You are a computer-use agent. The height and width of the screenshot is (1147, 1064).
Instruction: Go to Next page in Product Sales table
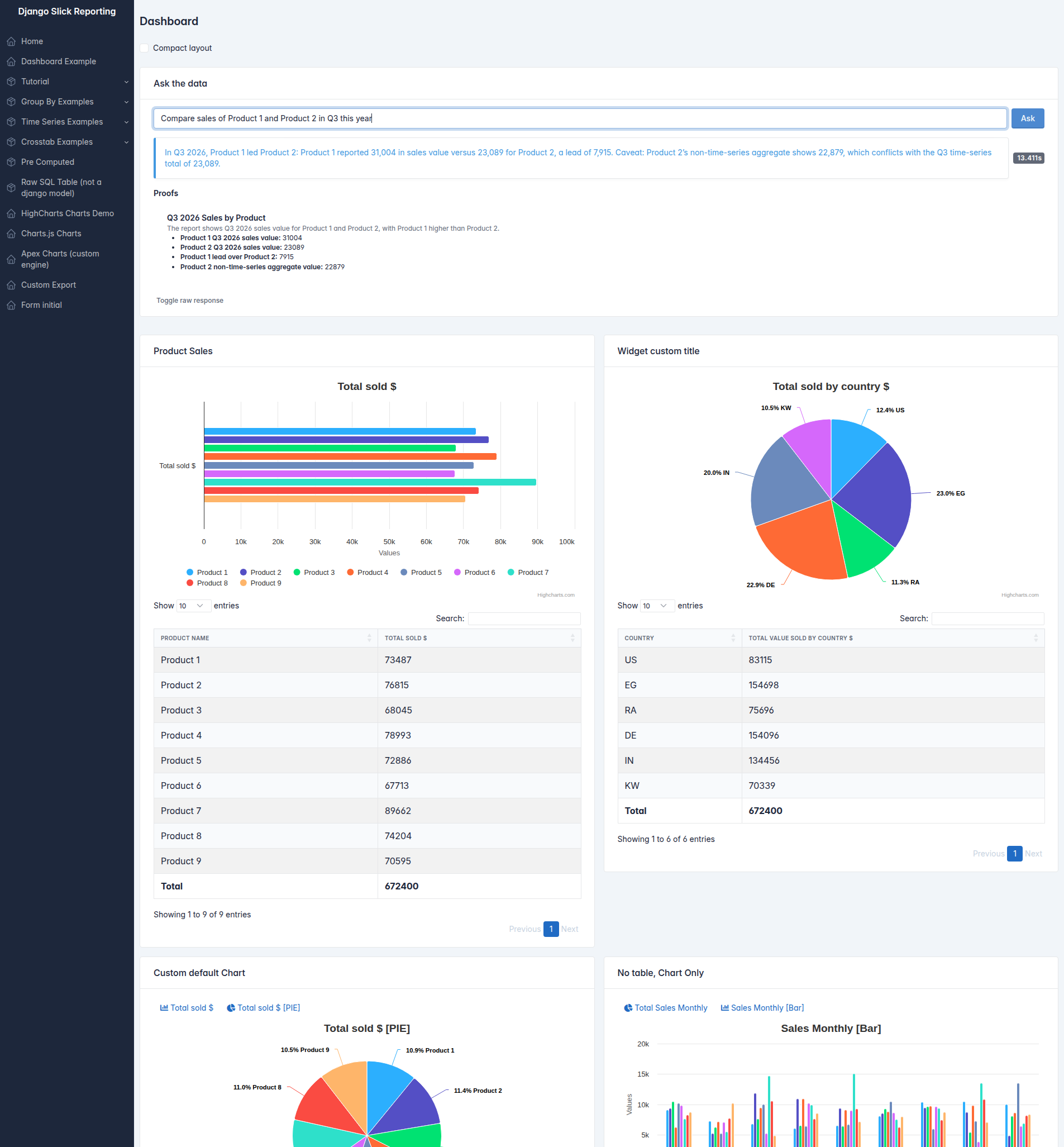(570, 929)
